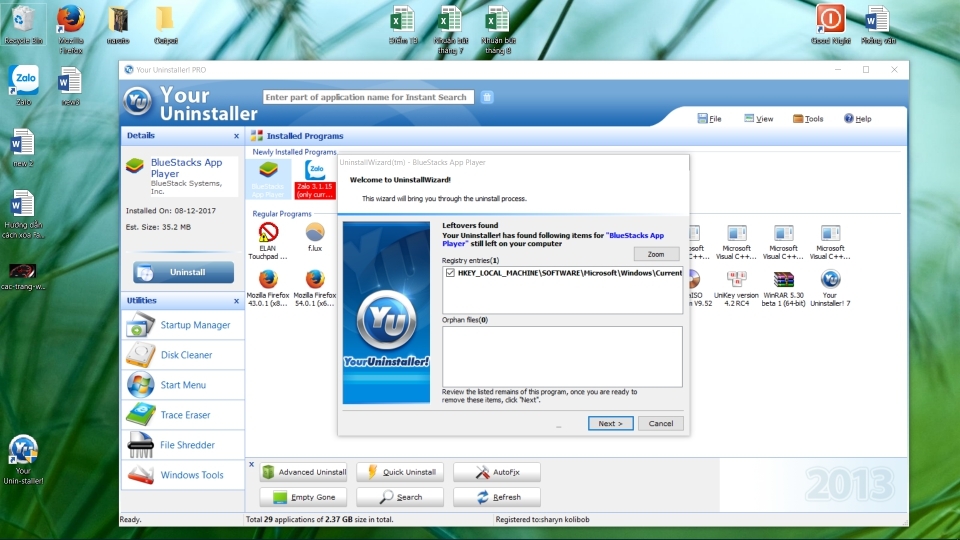The image size is (960, 540).
Task: Open Startup Manager utility
Action: tap(183, 324)
